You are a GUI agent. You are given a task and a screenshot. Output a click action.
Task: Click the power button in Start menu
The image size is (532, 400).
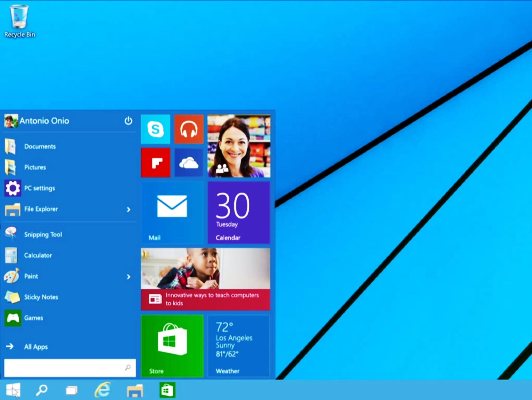128,120
